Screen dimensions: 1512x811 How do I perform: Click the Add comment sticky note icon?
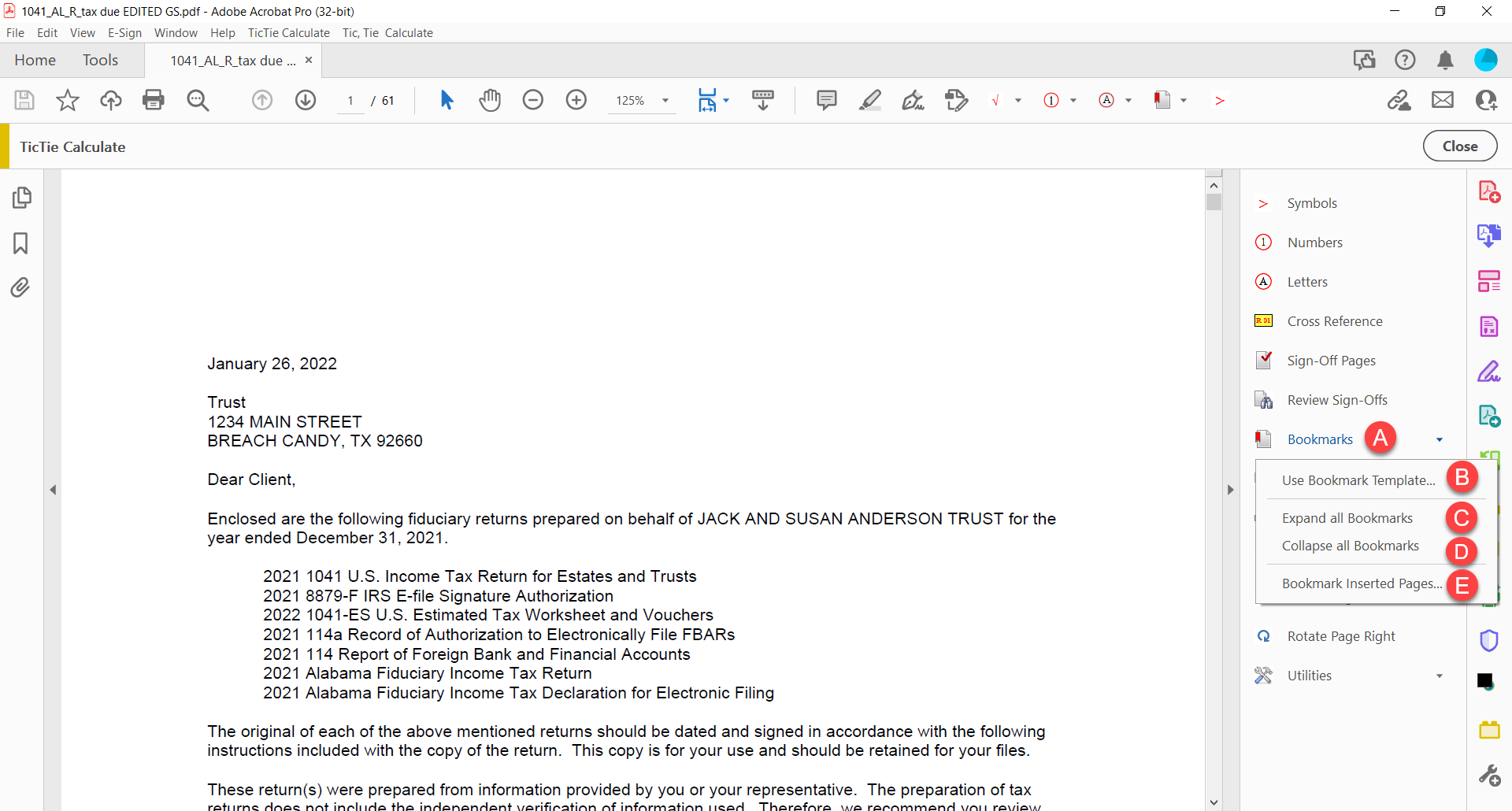coord(826,100)
